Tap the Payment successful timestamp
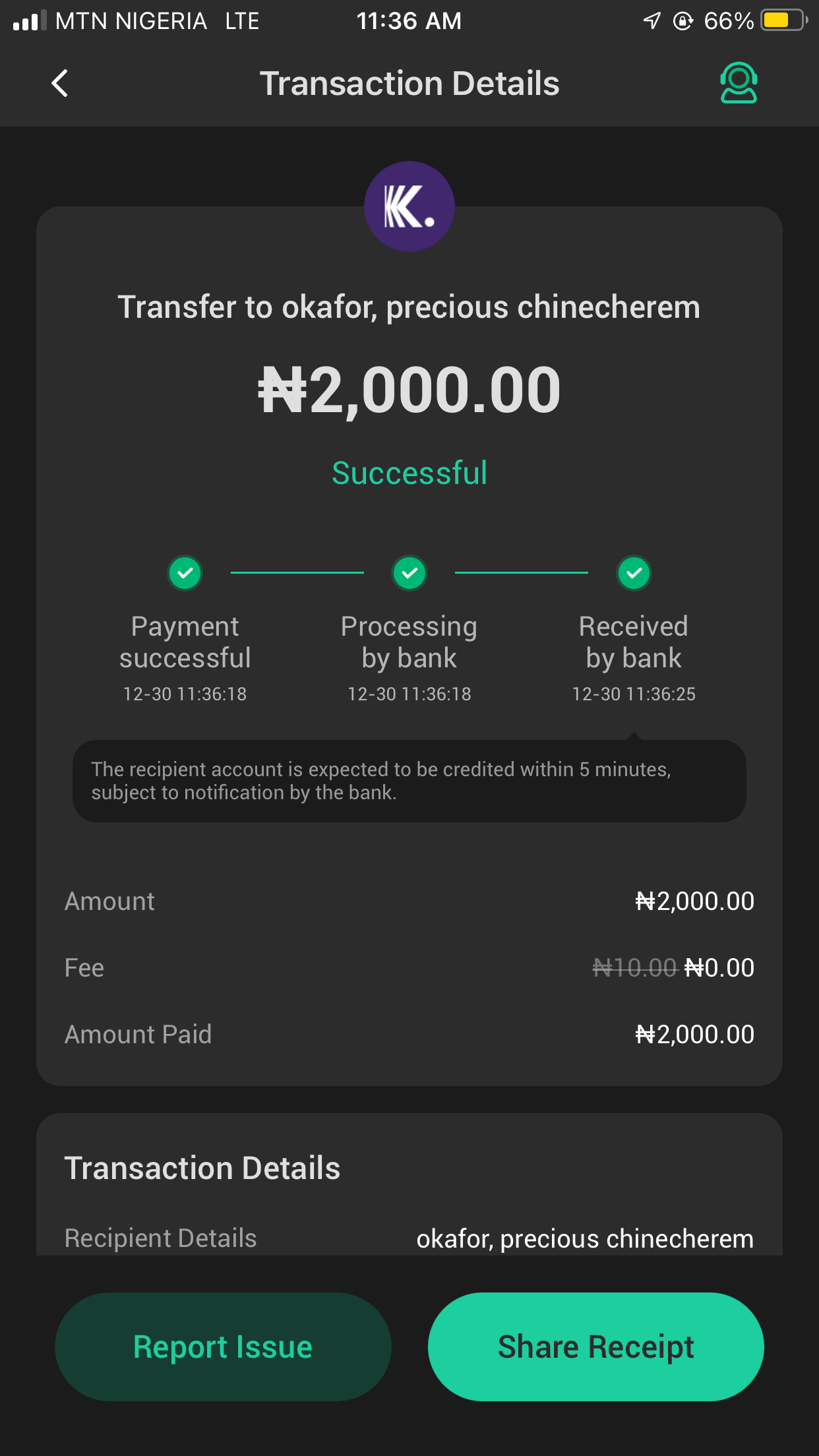The image size is (819, 1456). [x=185, y=694]
